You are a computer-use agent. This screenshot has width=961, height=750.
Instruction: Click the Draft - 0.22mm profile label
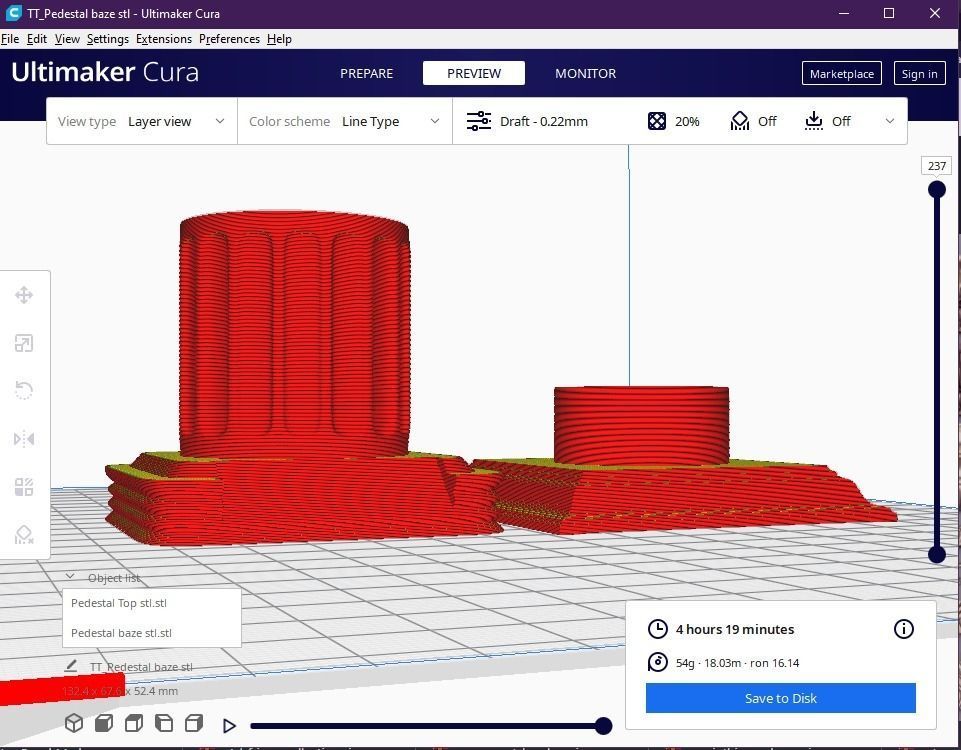click(x=544, y=121)
